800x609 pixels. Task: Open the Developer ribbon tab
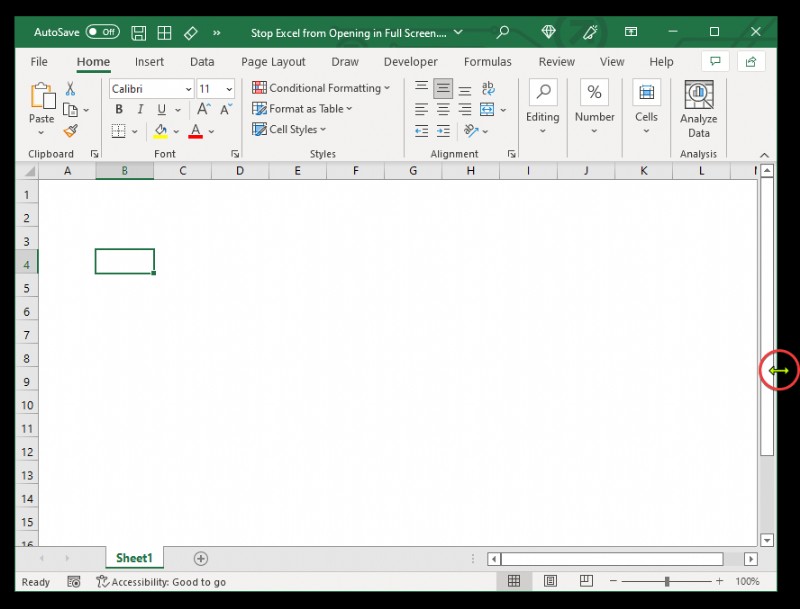pyautogui.click(x=410, y=61)
